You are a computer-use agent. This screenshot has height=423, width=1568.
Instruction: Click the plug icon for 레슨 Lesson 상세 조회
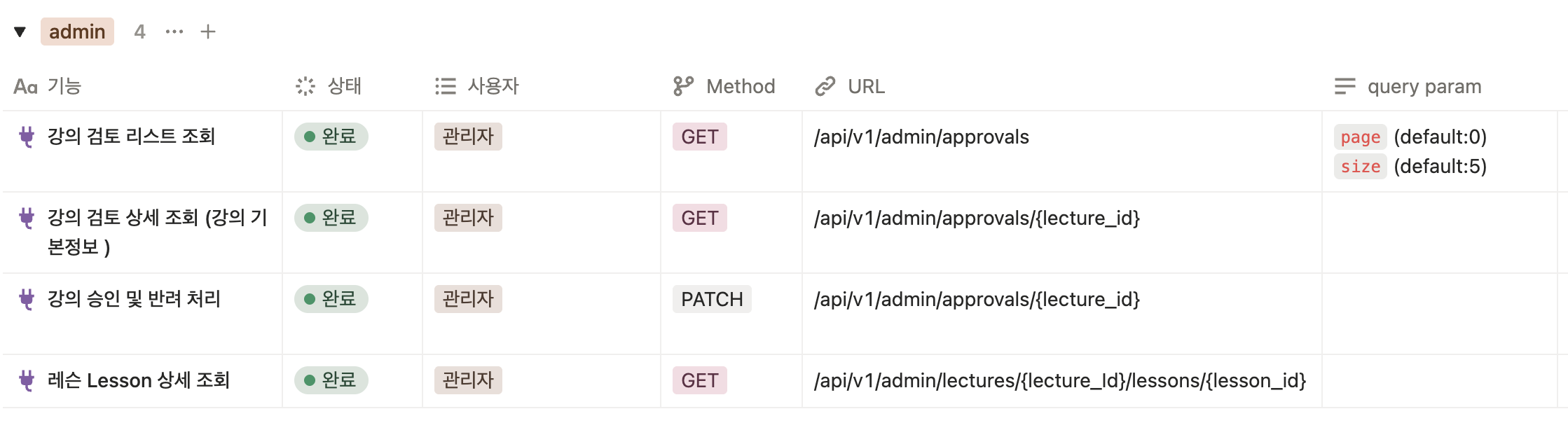tap(27, 380)
